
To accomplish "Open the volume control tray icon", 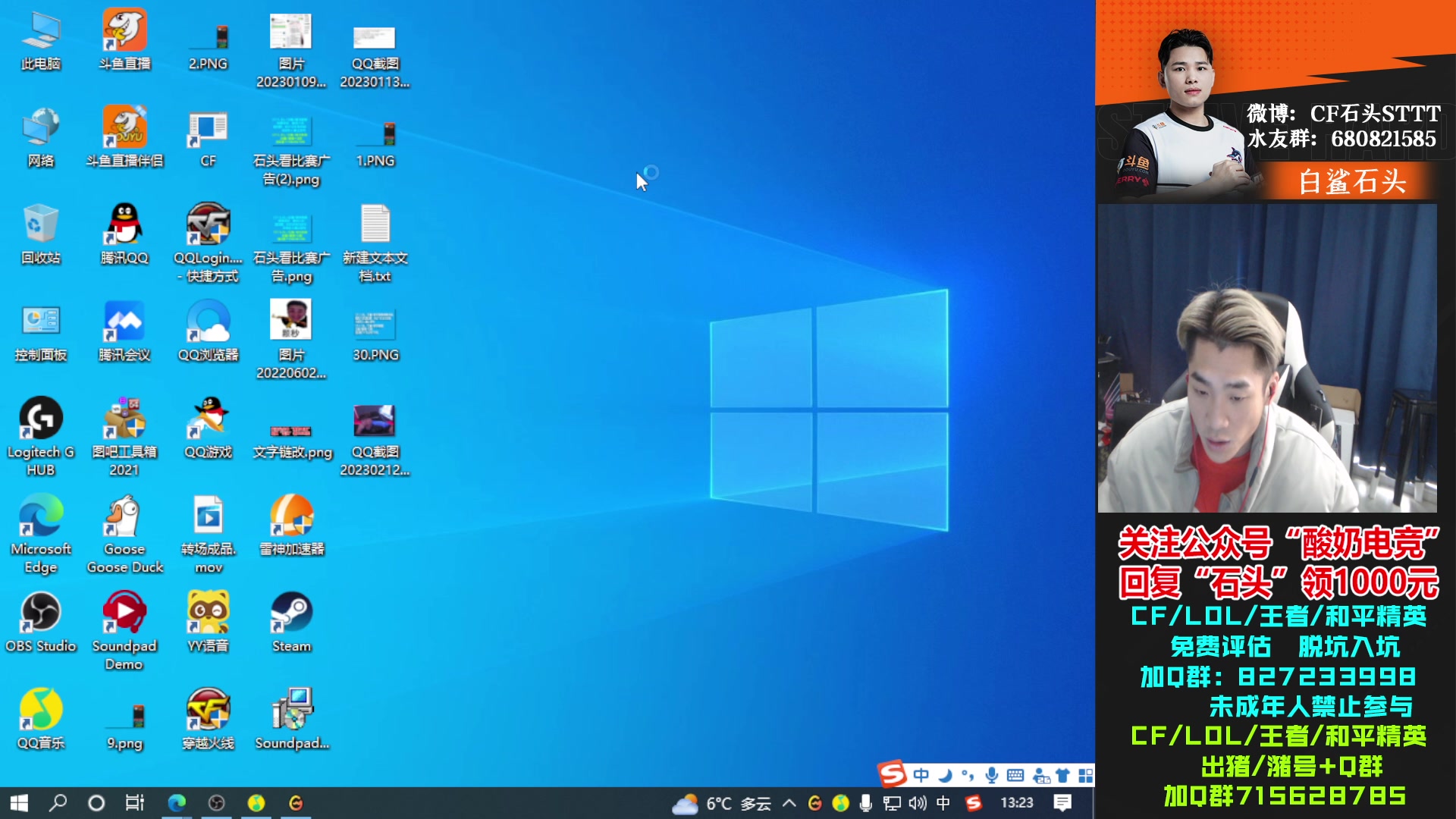I will (x=918, y=803).
